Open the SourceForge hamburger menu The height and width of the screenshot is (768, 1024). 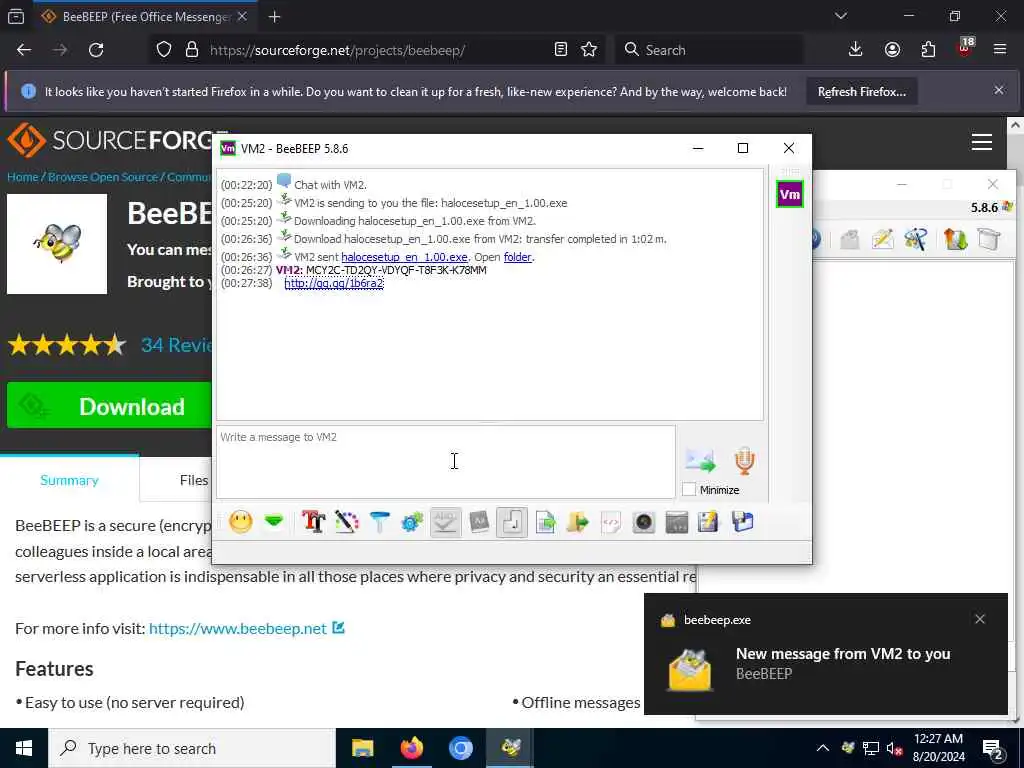pyautogui.click(x=982, y=142)
